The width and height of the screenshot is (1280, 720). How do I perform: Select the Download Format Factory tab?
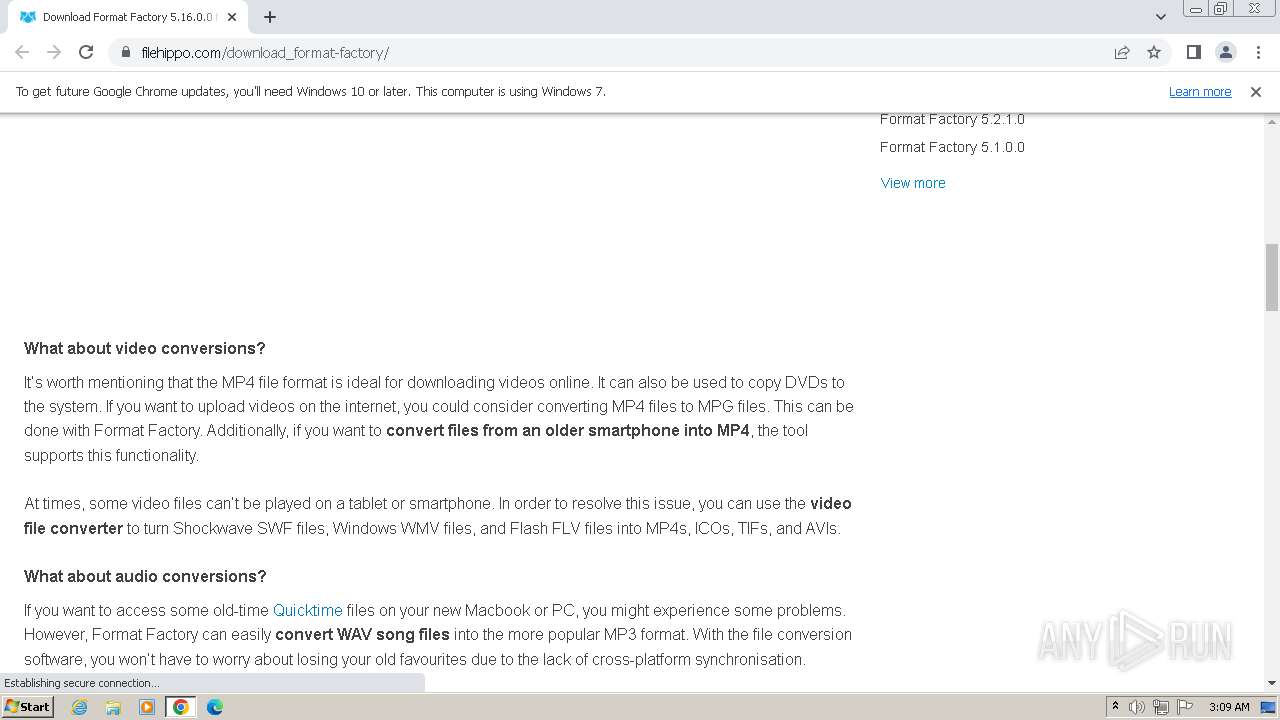pos(128,17)
